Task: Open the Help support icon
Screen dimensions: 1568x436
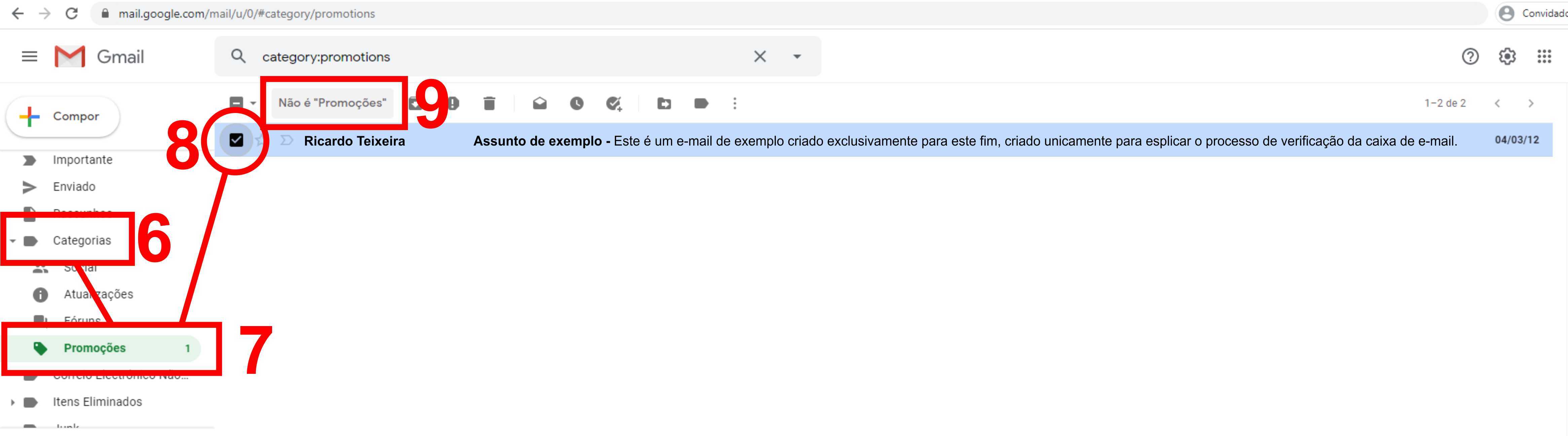Action: pos(1470,56)
